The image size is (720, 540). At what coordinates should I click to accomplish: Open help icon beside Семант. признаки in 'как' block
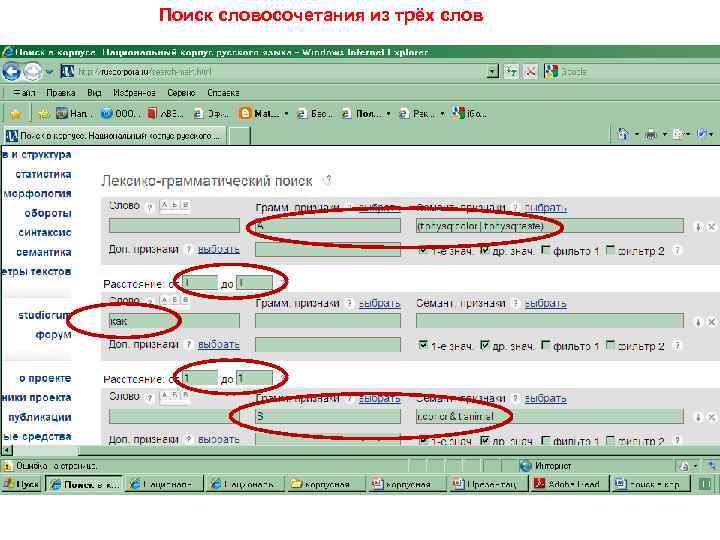pyautogui.click(x=516, y=303)
